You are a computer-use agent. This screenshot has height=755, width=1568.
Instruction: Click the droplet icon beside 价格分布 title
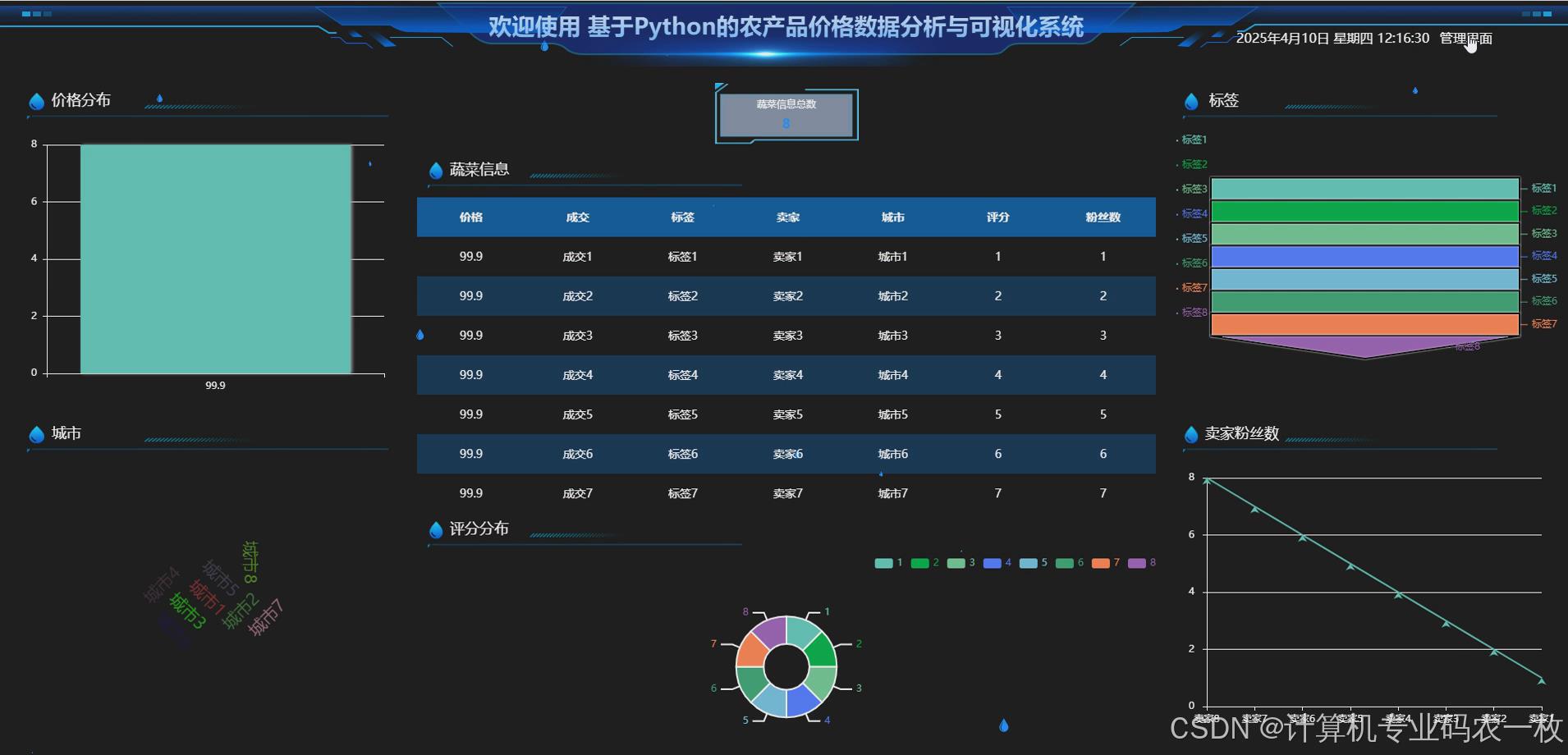point(36,100)
